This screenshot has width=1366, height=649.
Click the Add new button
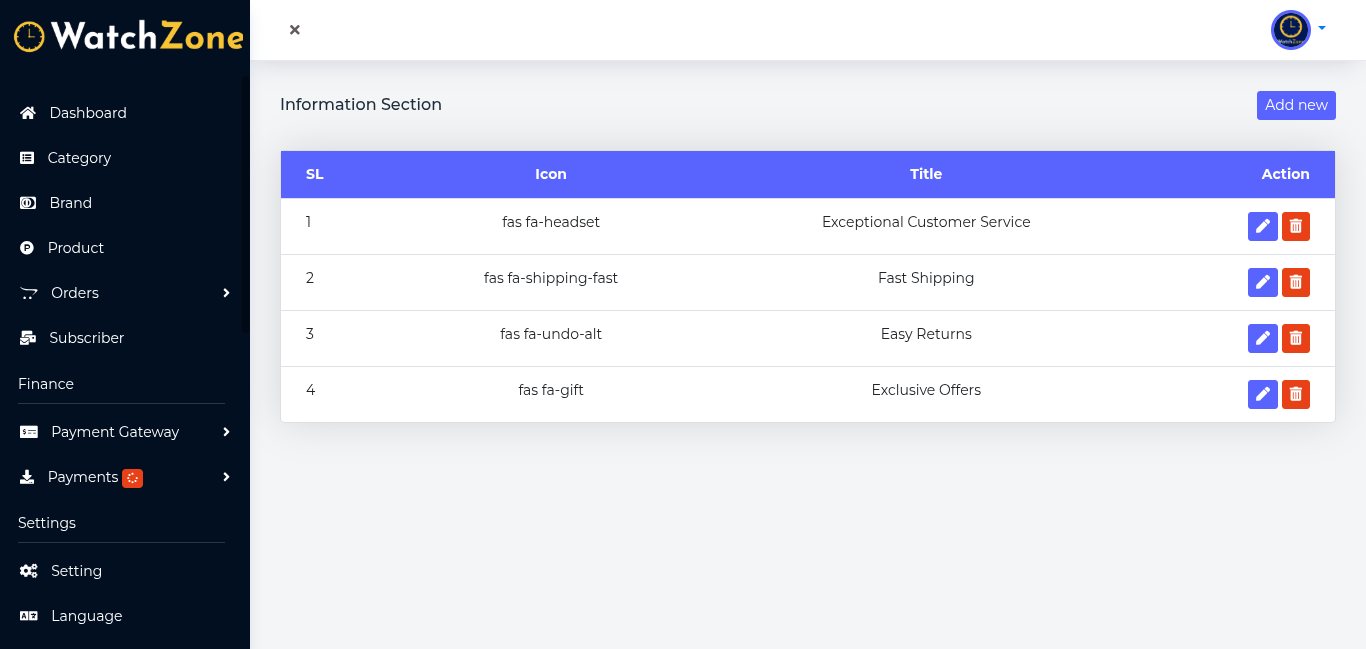click(x=1296, y=105)
